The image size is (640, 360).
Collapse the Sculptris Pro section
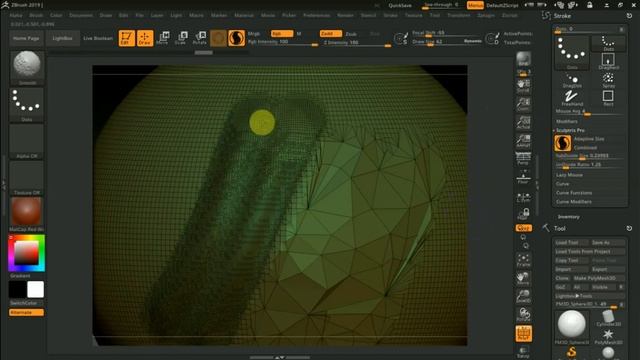[x=570, y=130]
